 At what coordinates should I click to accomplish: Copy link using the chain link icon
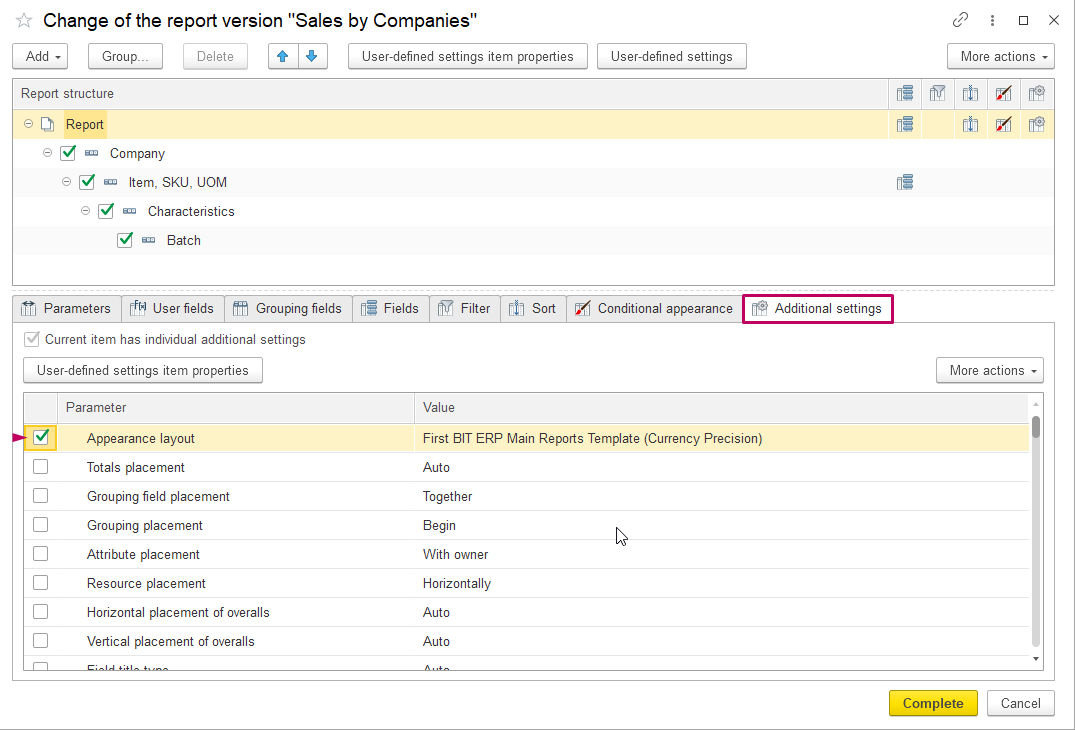(x=961, y=20)
